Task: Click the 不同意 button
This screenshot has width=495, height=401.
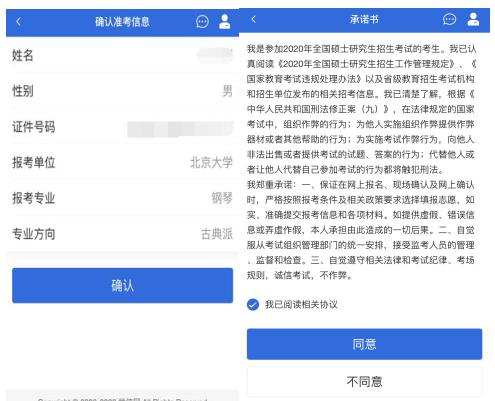Action: (x=364, y=381)
